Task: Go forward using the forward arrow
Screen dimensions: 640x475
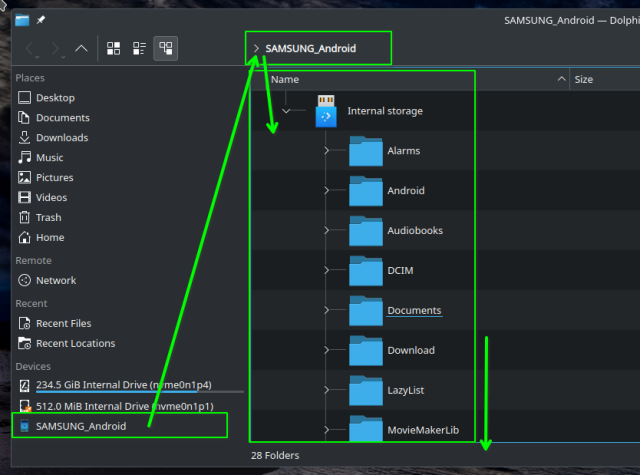Action: pyautogui.click(x=57, y=49)
